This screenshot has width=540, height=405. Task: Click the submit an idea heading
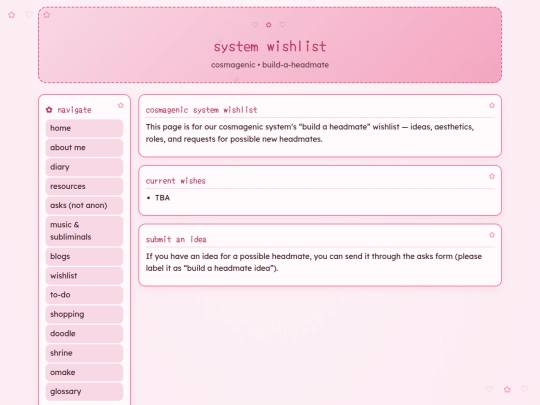[176, 239]
